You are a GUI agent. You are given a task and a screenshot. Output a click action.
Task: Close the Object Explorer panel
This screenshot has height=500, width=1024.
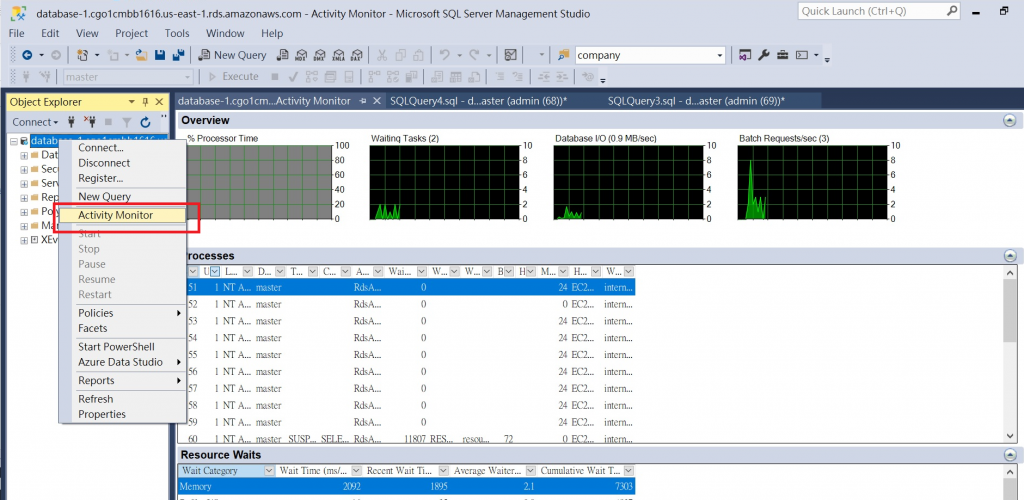point(159,102)
